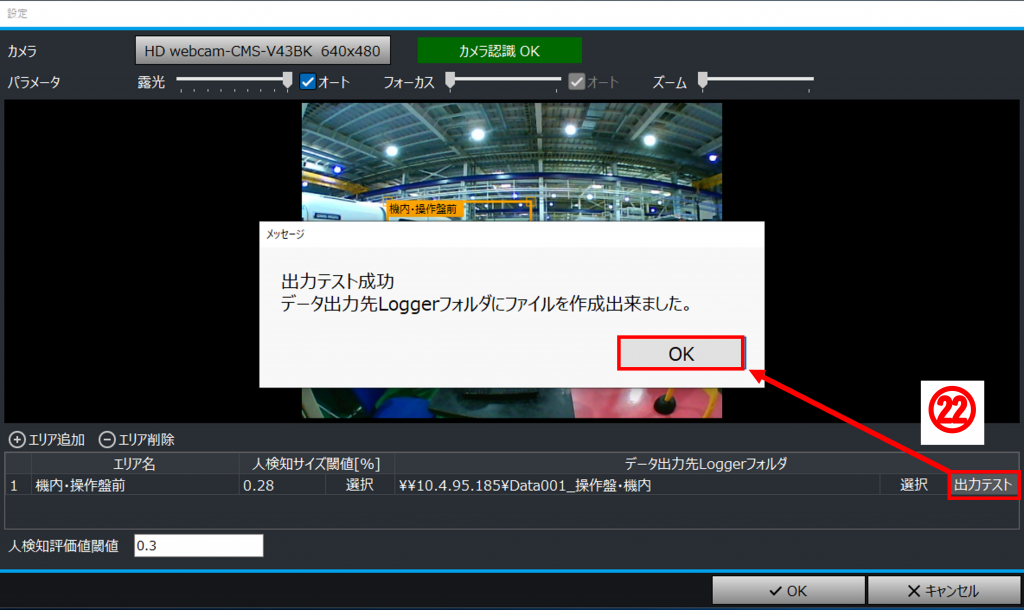Click the データ出力先Loggerフォルダ column header
Image resolution: width=1024 pixels, height=610 pixels.
[706, 464]
